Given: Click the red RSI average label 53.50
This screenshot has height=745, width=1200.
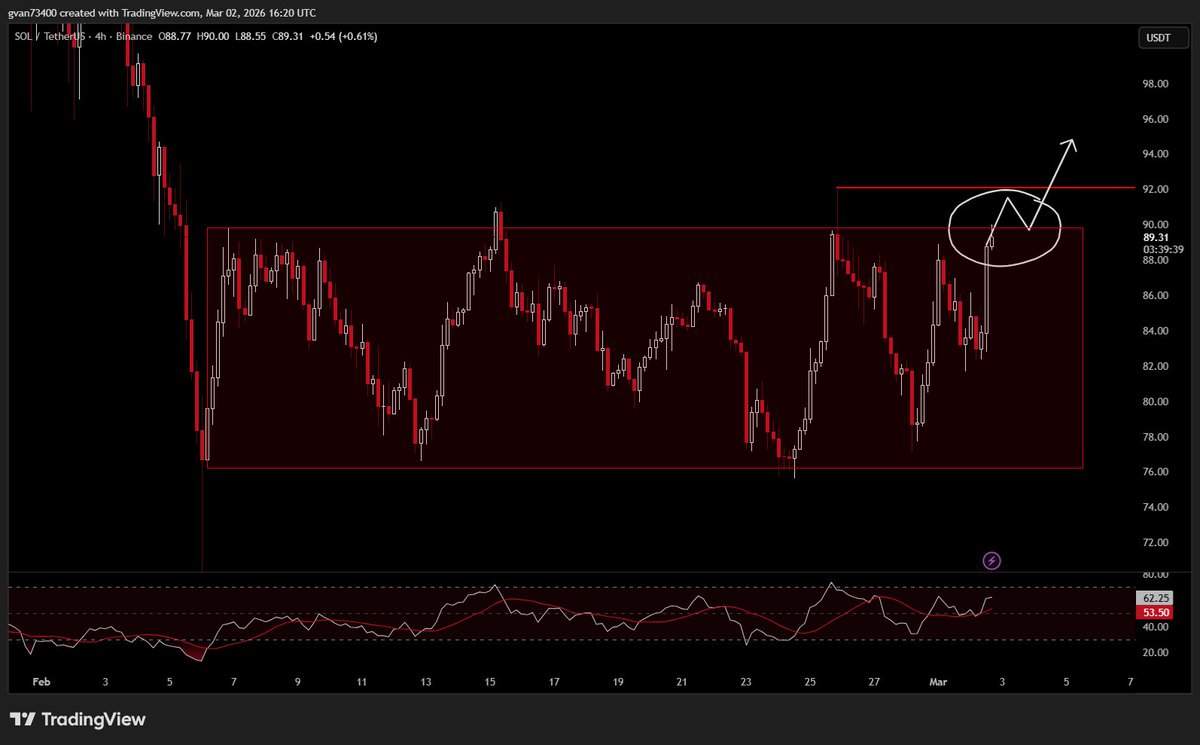Looking at the screenshot, I should click(x=1155, y=610).
